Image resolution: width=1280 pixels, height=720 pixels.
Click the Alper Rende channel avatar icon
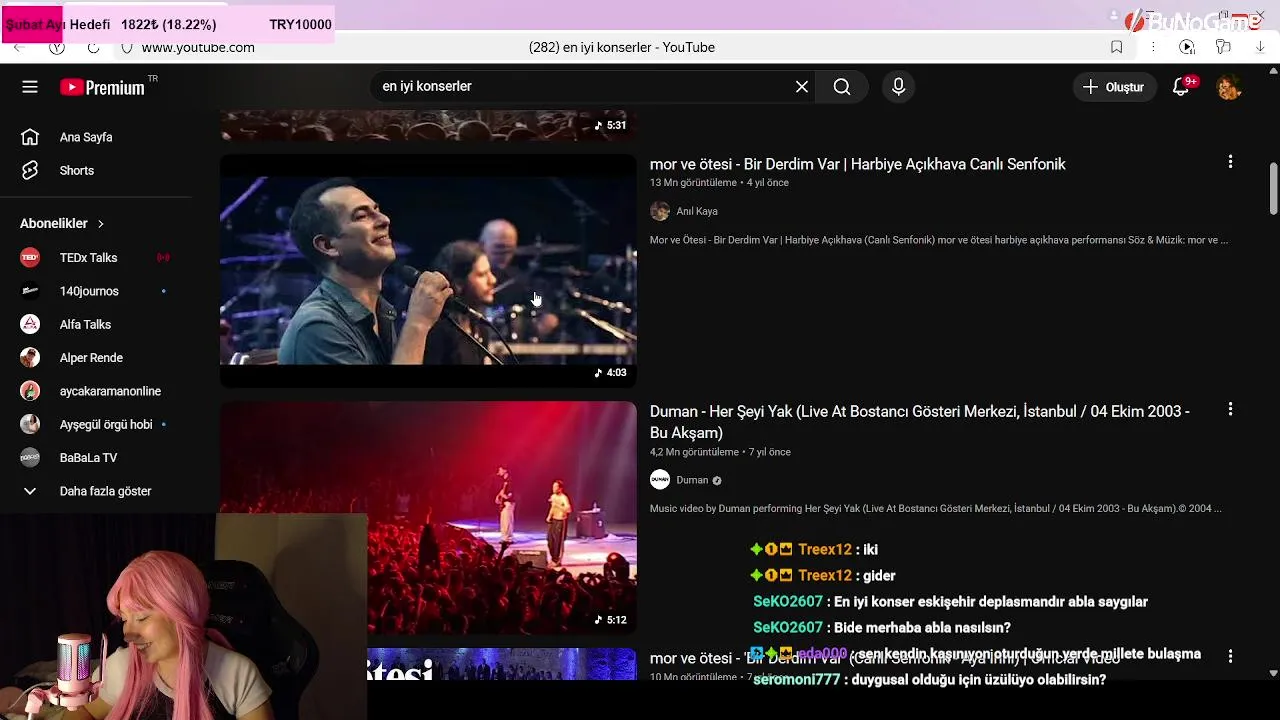click(30, 358)
